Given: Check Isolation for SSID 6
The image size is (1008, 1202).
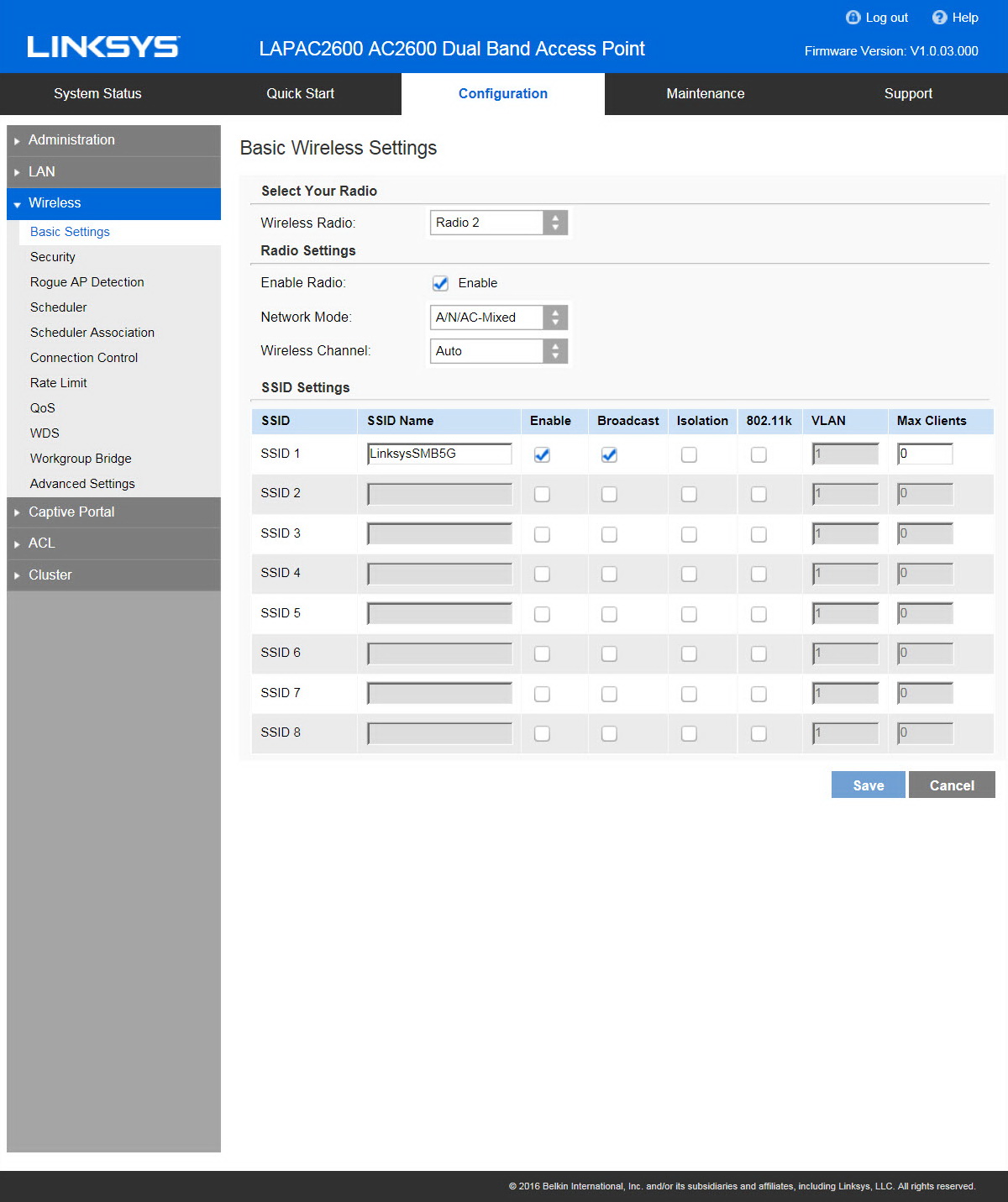Looking at the screenshot, I should 689,653.
